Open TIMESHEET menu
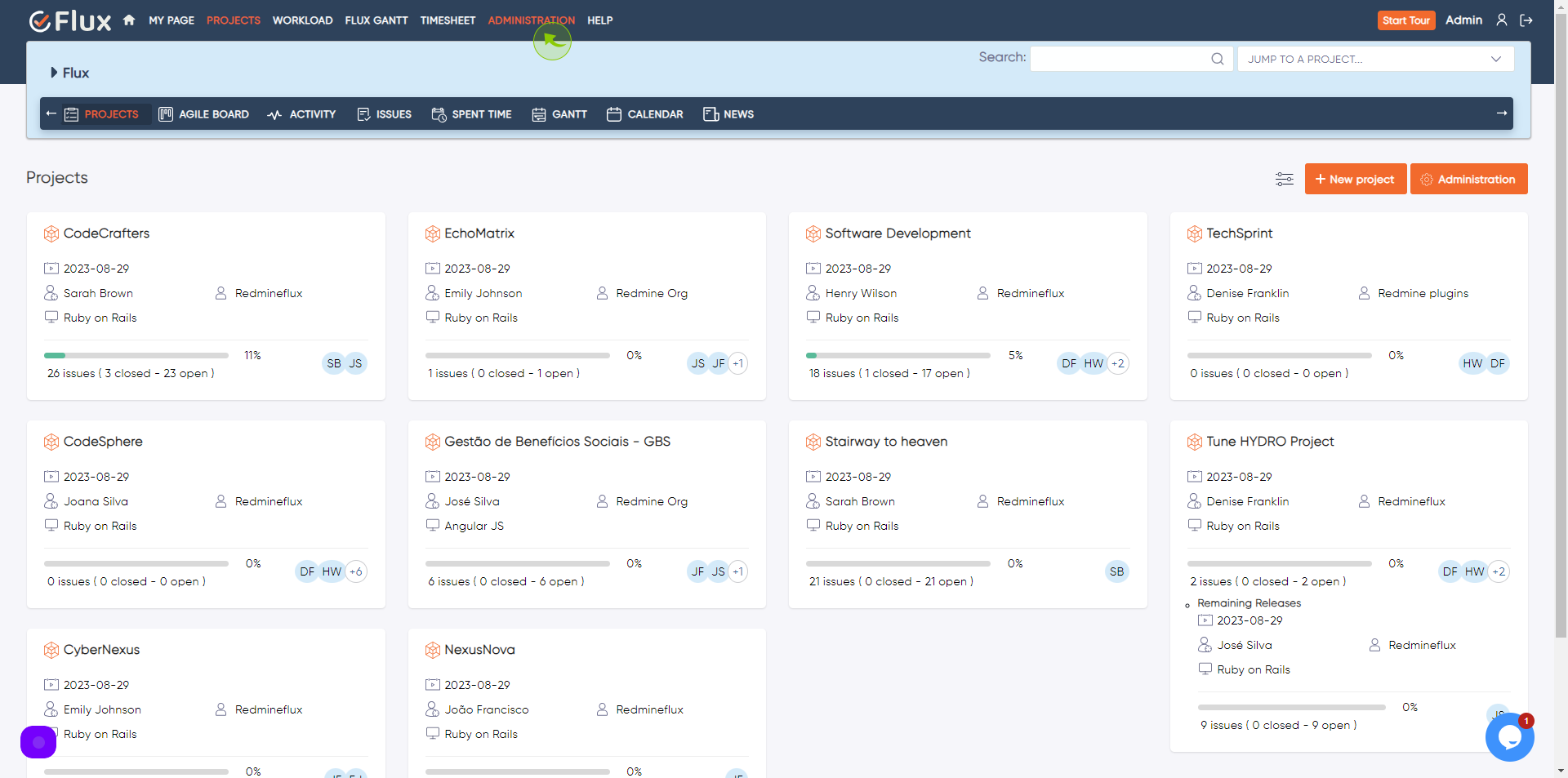The image size is (1568, 778). pos(448,20)
